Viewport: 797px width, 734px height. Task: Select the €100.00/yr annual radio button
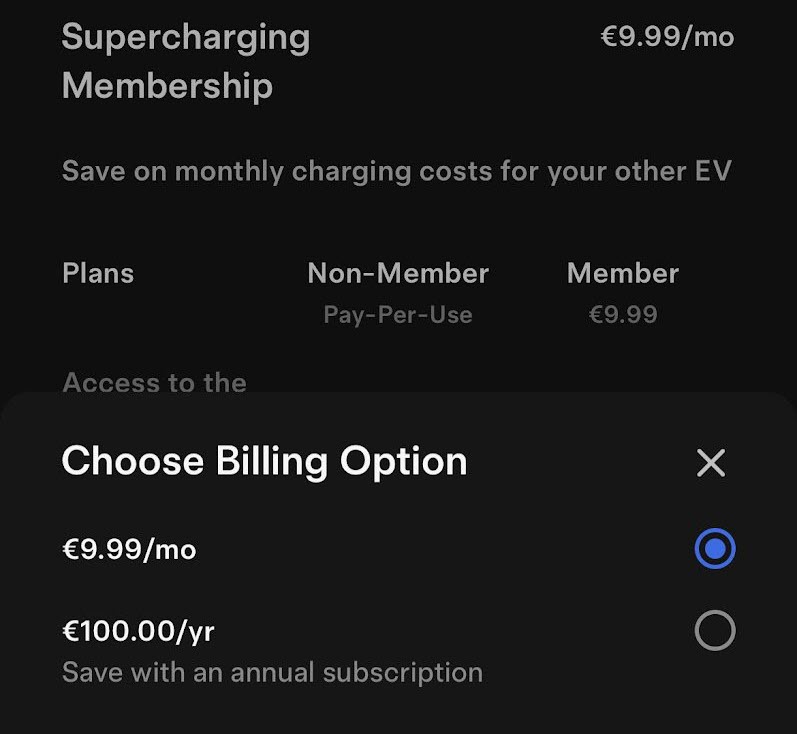click(x=715, y=631)
